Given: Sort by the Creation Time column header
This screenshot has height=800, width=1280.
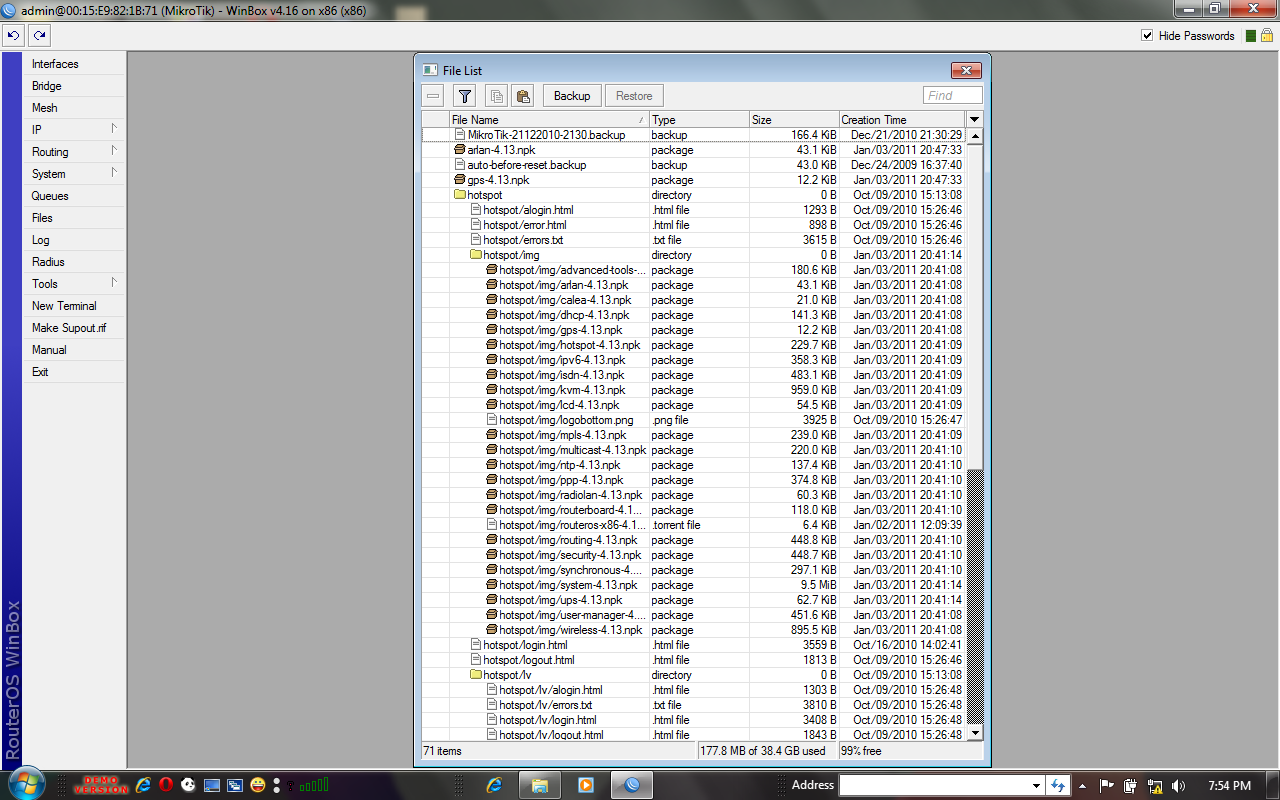Looking at the screenshot, I should [x=903, y=119].
